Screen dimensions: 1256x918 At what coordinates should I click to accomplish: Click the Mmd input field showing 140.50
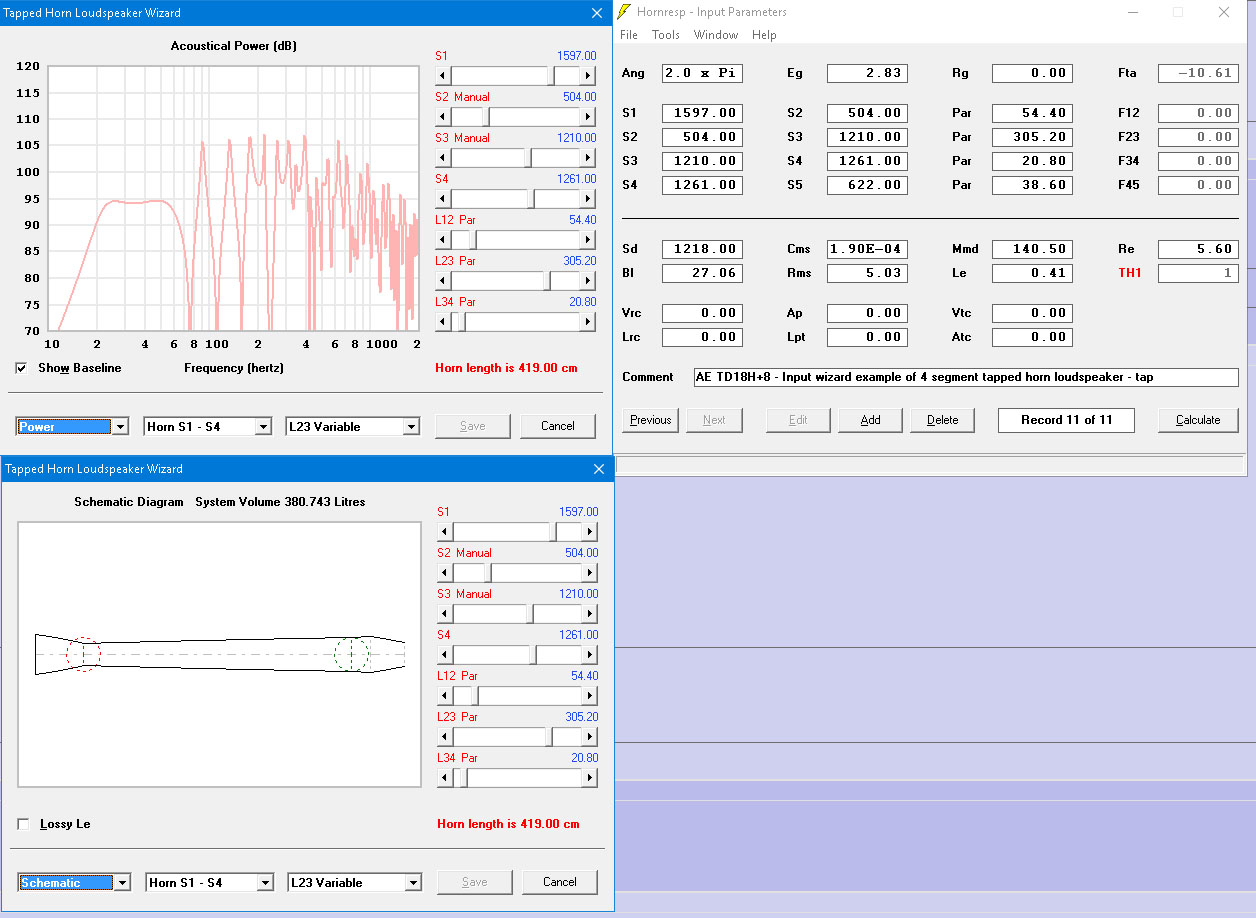pos(1032,249)
